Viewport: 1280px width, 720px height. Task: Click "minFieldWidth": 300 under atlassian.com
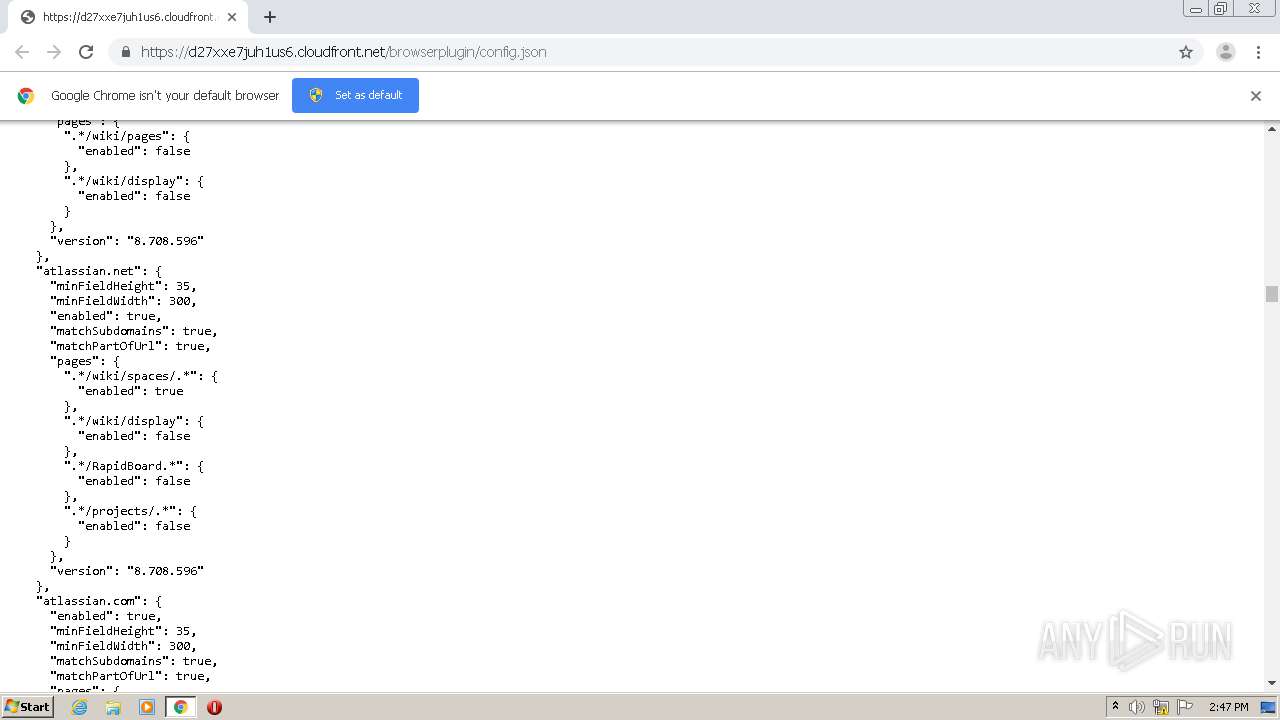(123, 646)
